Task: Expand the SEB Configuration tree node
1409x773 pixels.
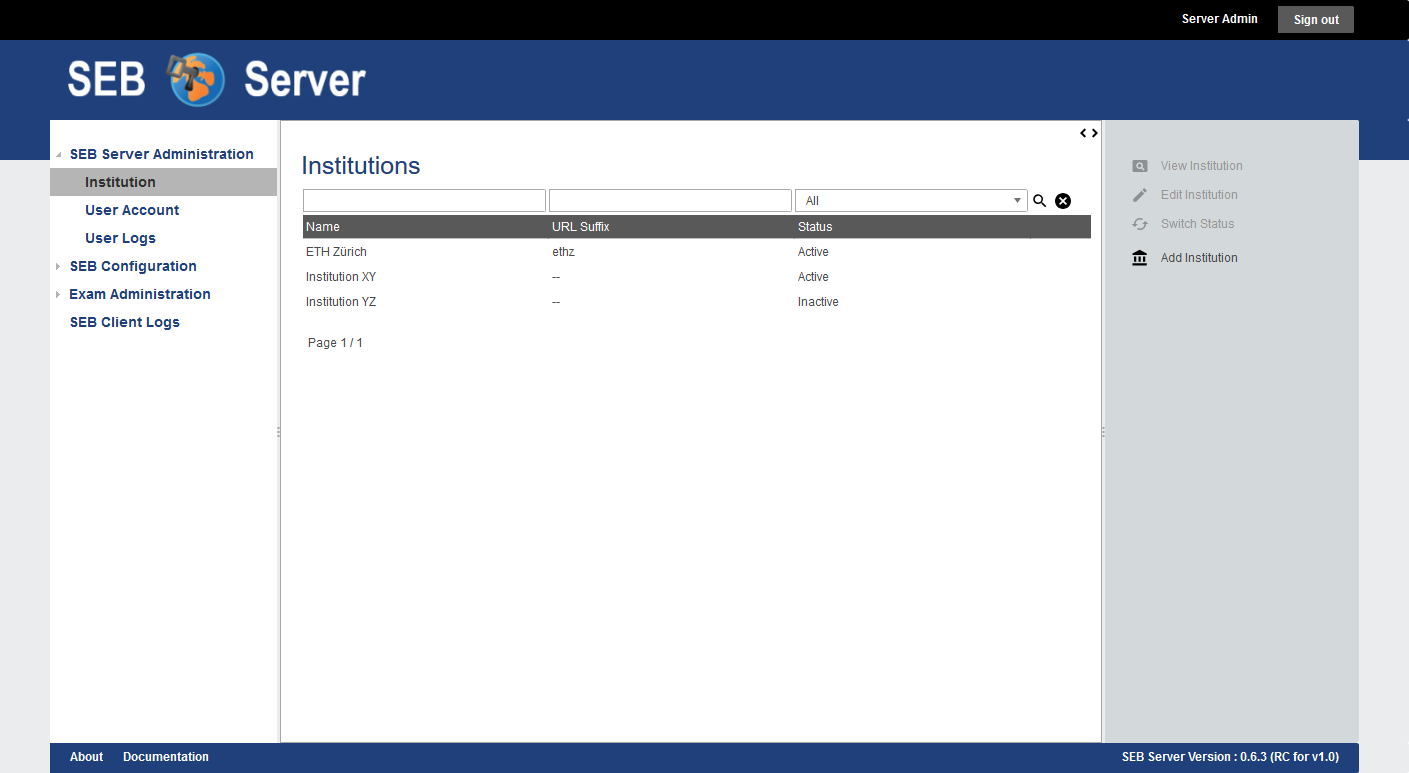Action: click(x=58, y=267)
